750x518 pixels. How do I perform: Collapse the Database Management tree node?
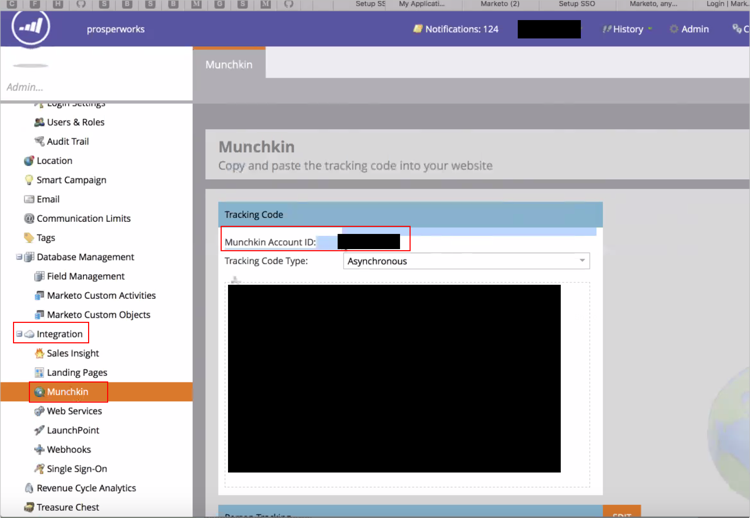pyautogui.click(x=19, y=257)
